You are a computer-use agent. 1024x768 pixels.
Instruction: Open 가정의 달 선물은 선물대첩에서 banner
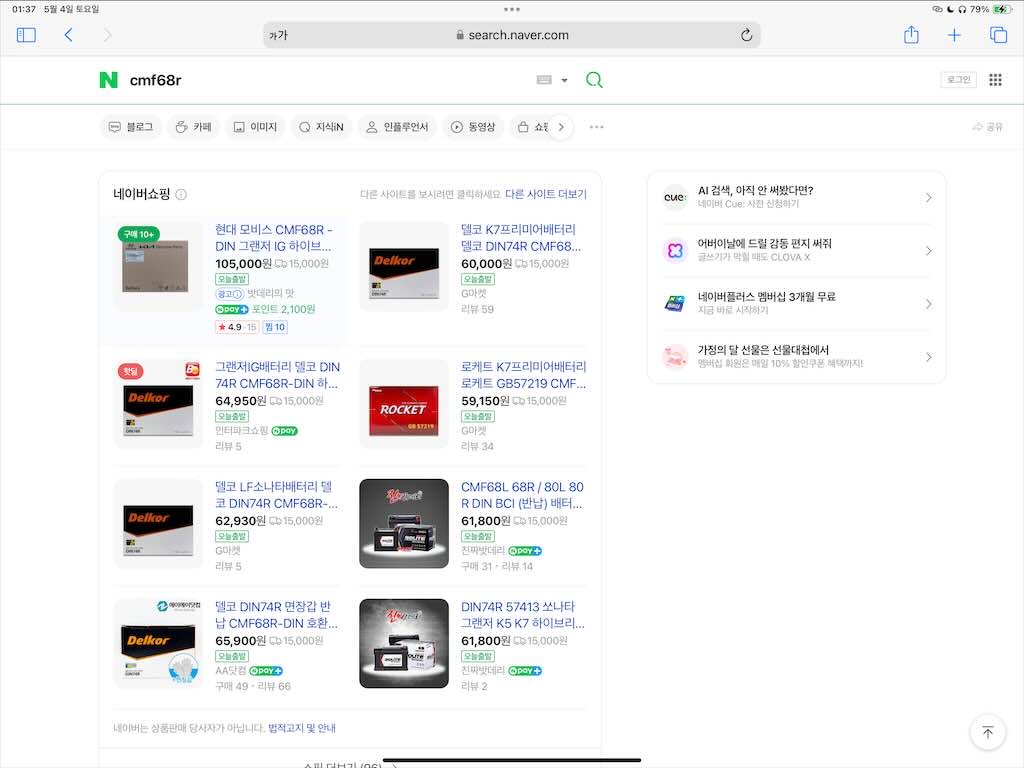point(796,357)
